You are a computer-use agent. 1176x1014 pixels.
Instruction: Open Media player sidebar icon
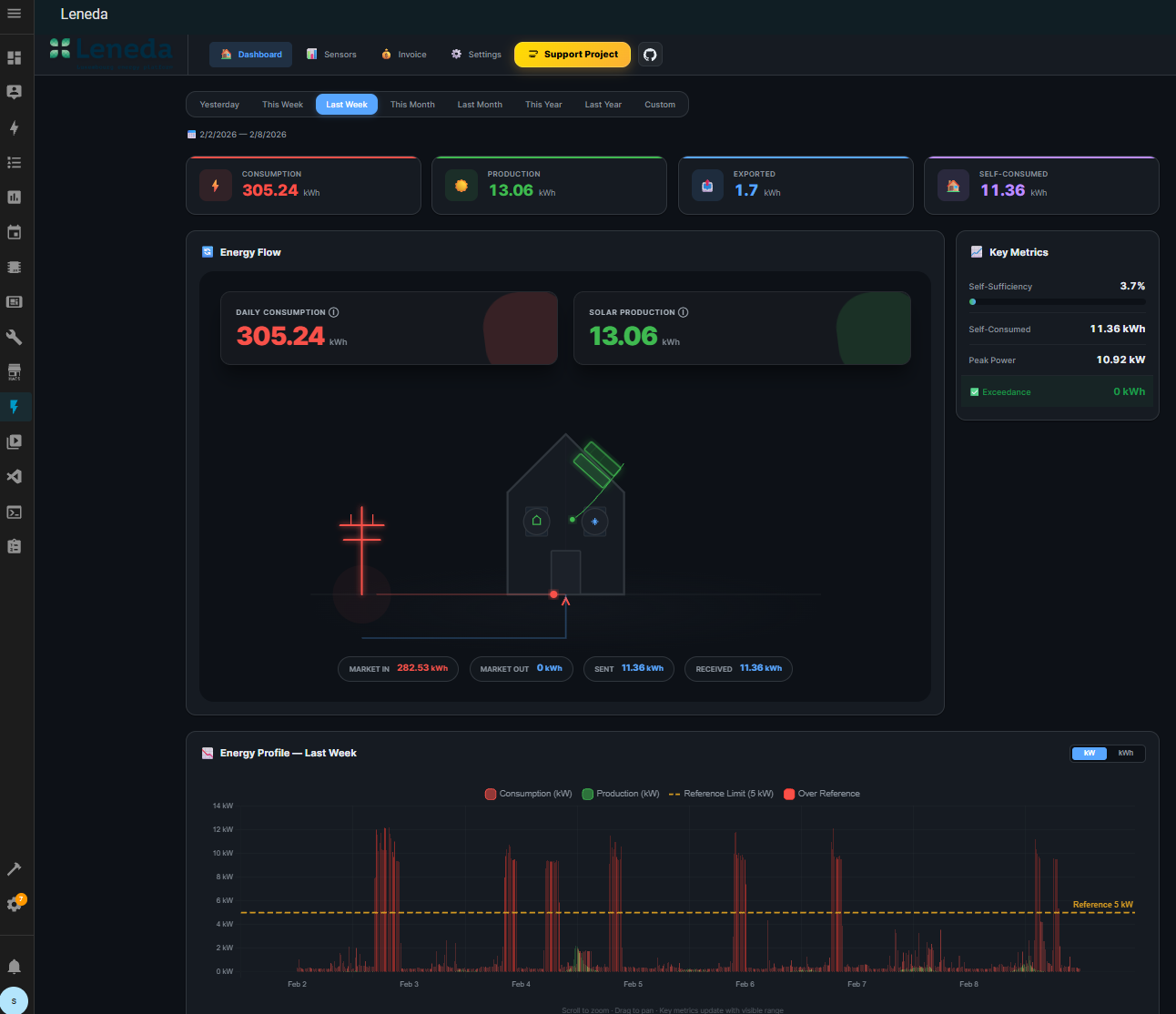(15, 442)
